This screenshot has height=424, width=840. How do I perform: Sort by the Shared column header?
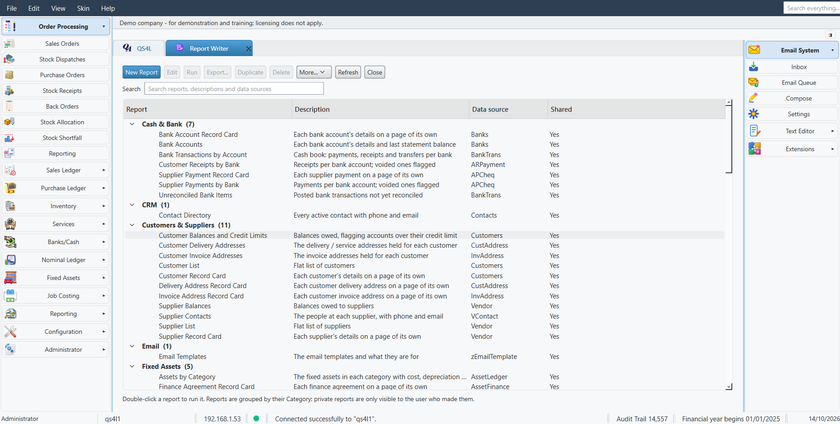click(636, 109)
